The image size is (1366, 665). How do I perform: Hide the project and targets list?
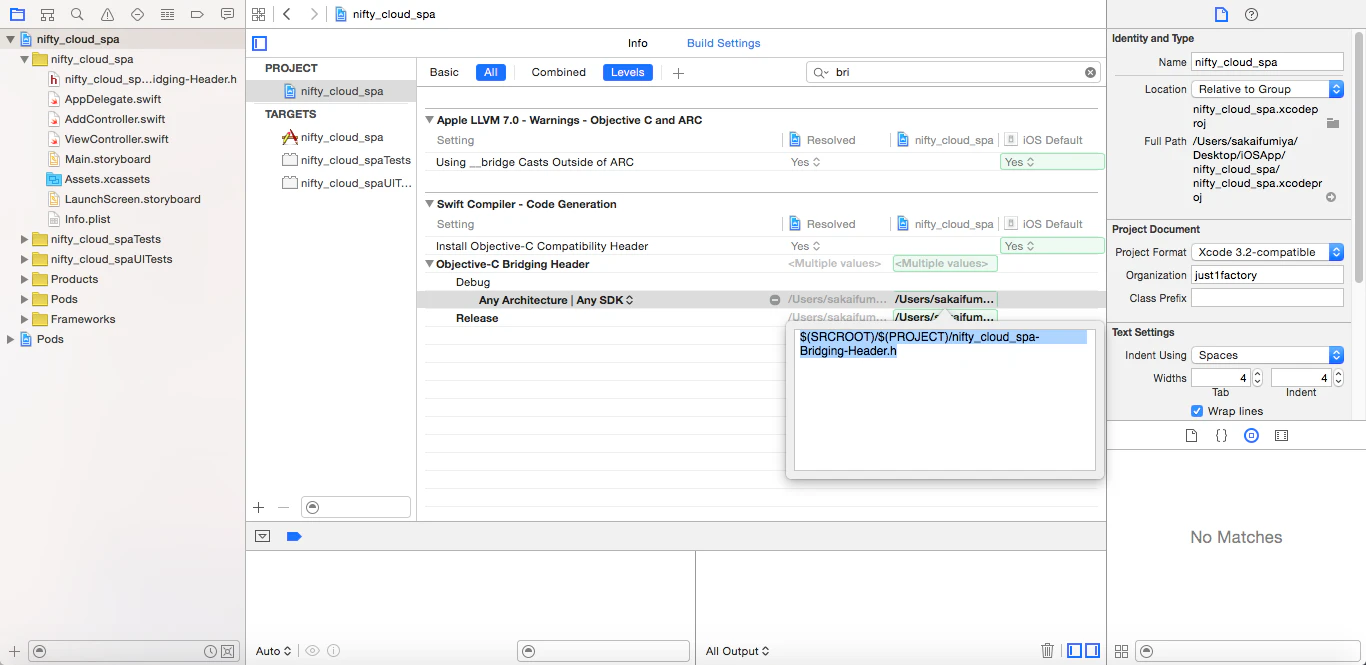pos(260,43)
